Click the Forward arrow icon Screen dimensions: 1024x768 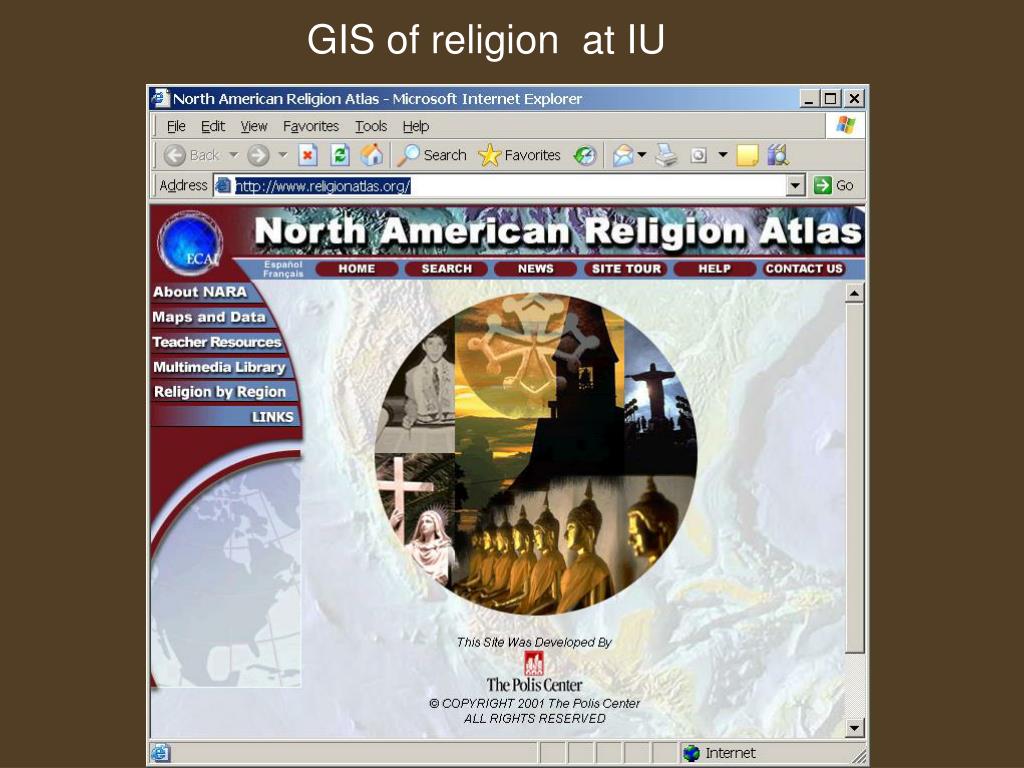point(259,155)
